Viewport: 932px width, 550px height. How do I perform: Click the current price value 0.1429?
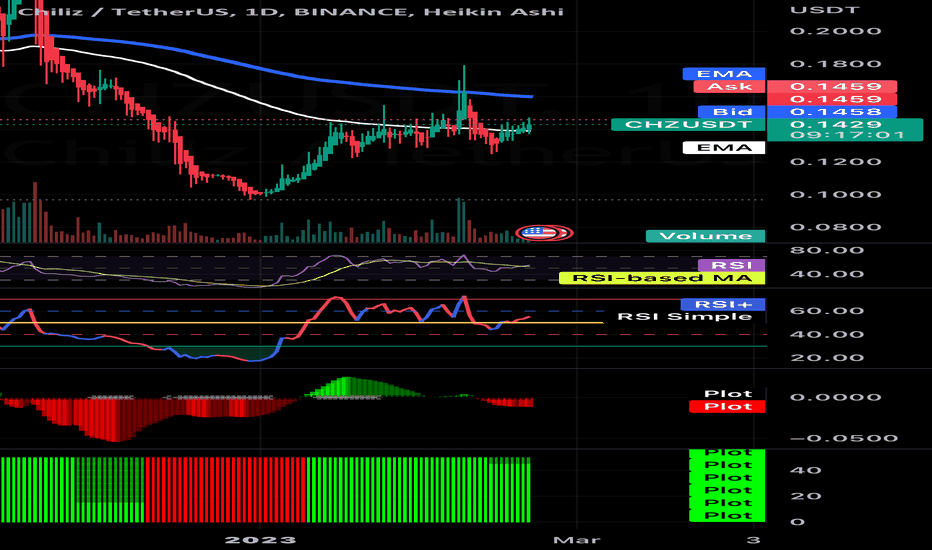pos(836,124)
